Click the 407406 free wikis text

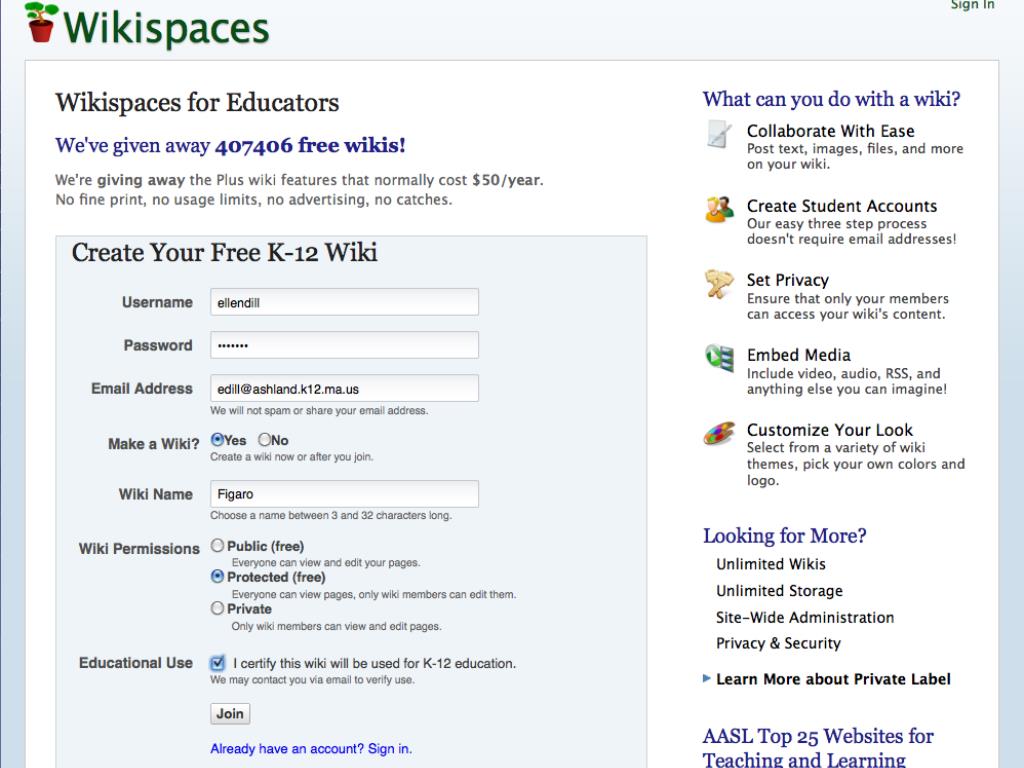click(x=310, y=145)
